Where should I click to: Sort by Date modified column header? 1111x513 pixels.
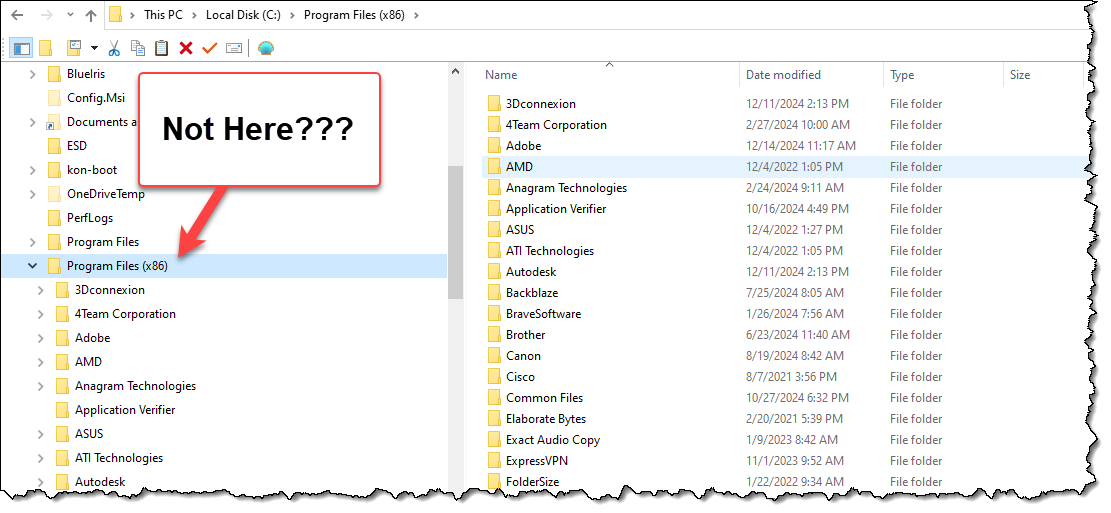pos(783,74)
